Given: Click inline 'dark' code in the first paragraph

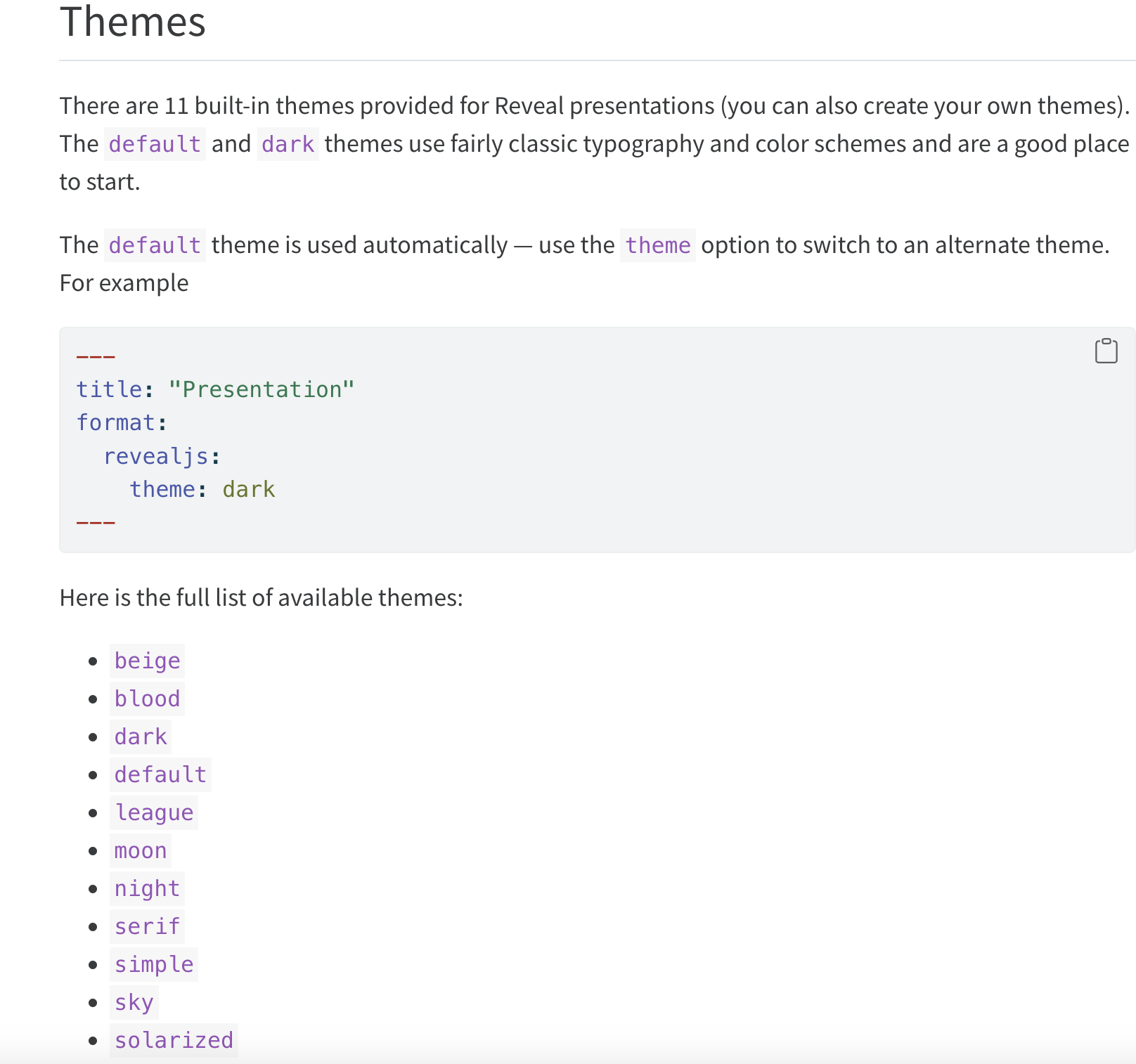Looking at the screenshot, I should (x=288, y=144).
